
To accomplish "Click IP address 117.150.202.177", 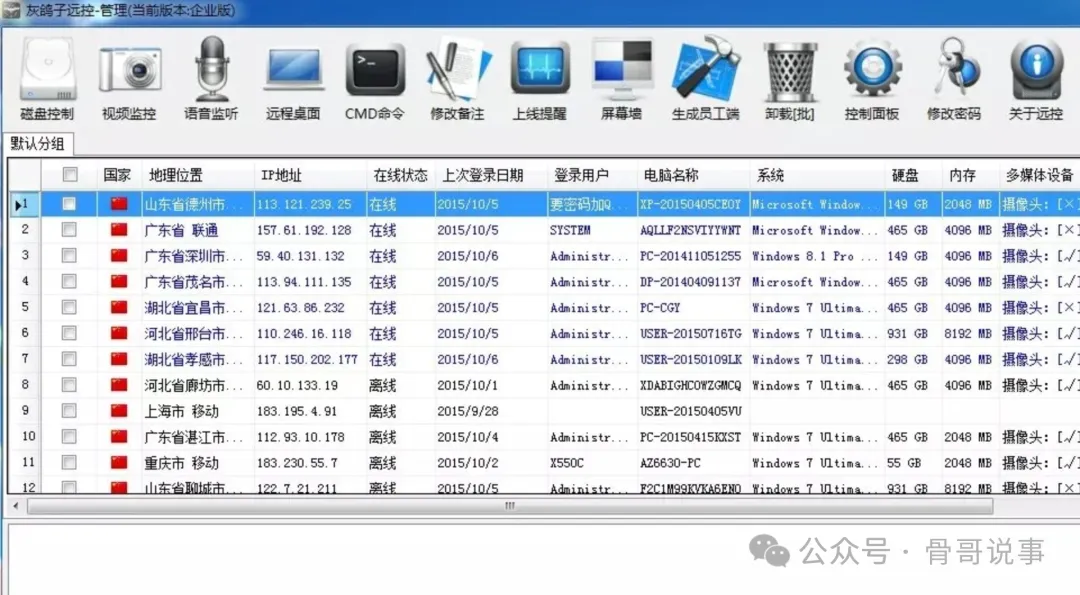I will pyautogui.click(x=307, y=359).
